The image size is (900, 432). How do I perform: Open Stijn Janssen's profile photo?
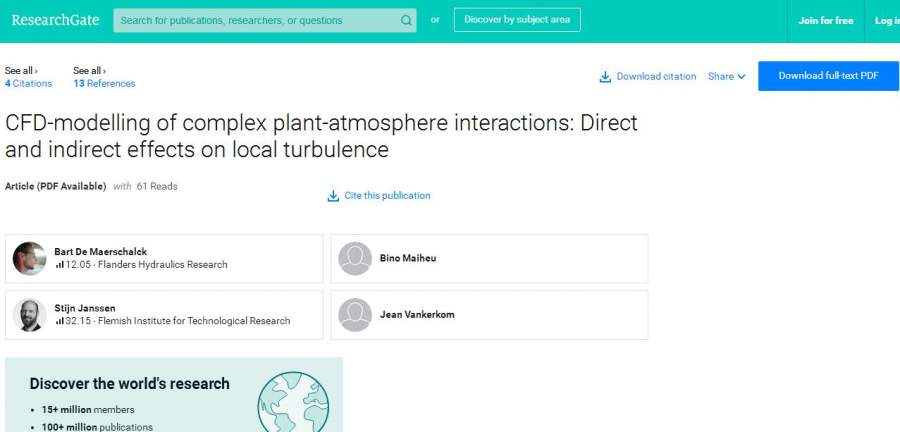[x=30, y=315]
